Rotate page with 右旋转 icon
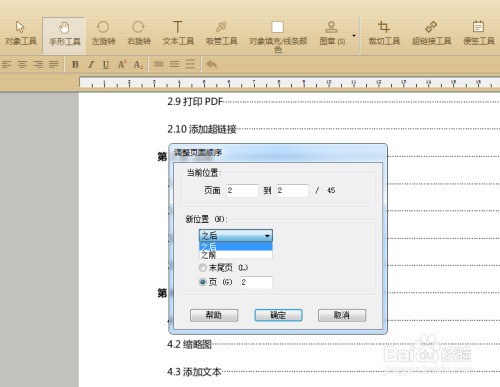500x387 pixels. pos(139,34)
